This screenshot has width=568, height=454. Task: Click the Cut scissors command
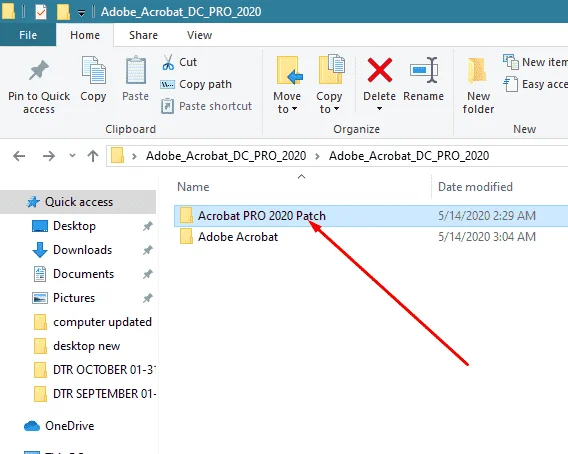pyautogui.click(x=179, y=62)
